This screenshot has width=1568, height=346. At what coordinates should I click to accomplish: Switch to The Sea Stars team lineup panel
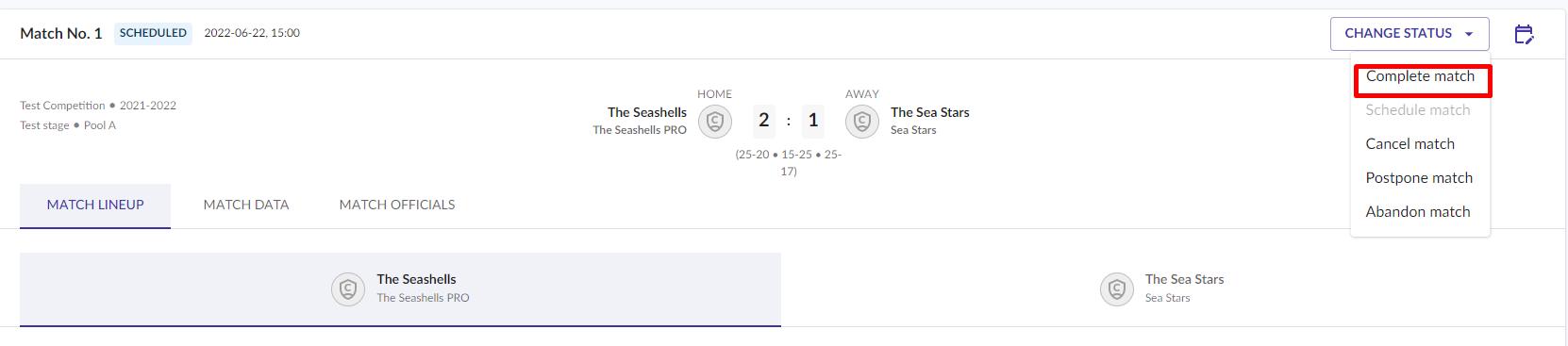click(1169, 289)
